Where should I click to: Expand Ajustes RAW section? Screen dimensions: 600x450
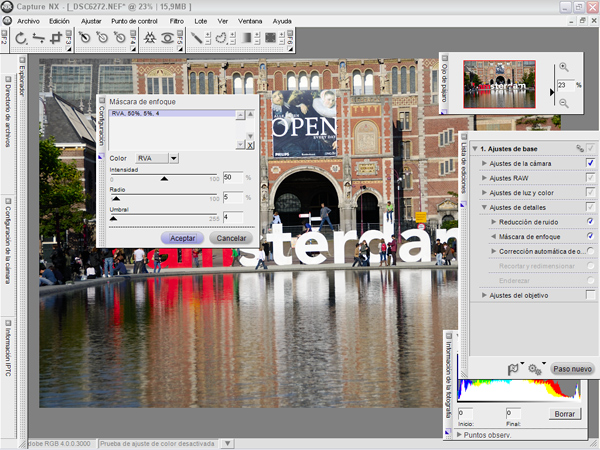pos(484,178)
